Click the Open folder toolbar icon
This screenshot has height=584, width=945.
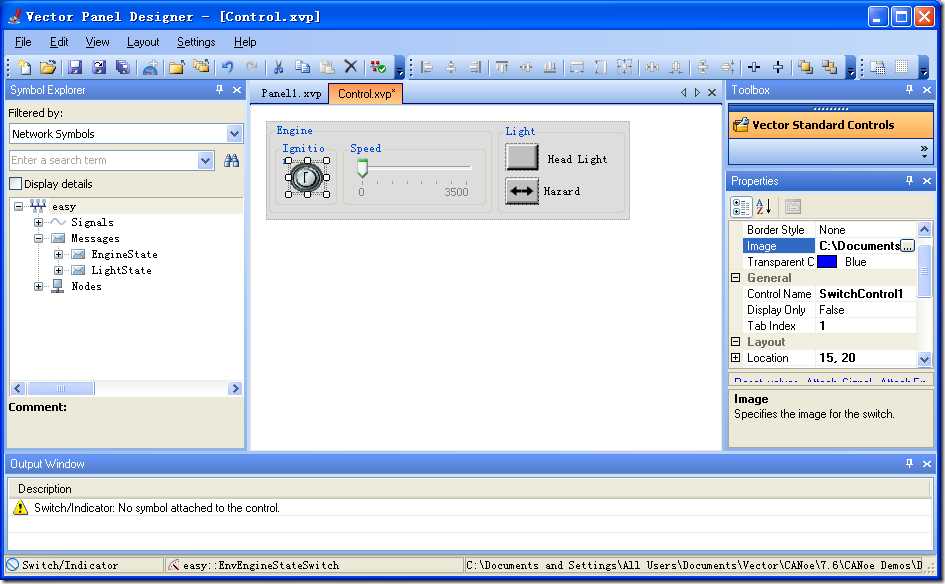coord(48,67)
